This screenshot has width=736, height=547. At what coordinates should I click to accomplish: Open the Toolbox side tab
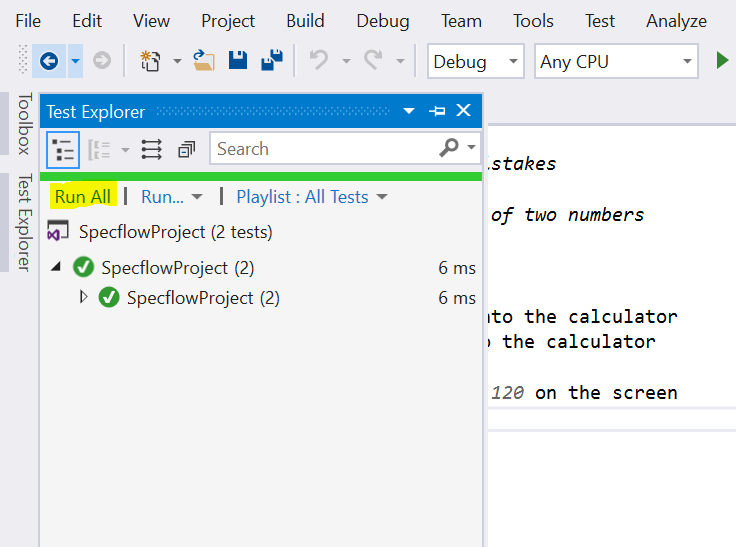(24, 123)
